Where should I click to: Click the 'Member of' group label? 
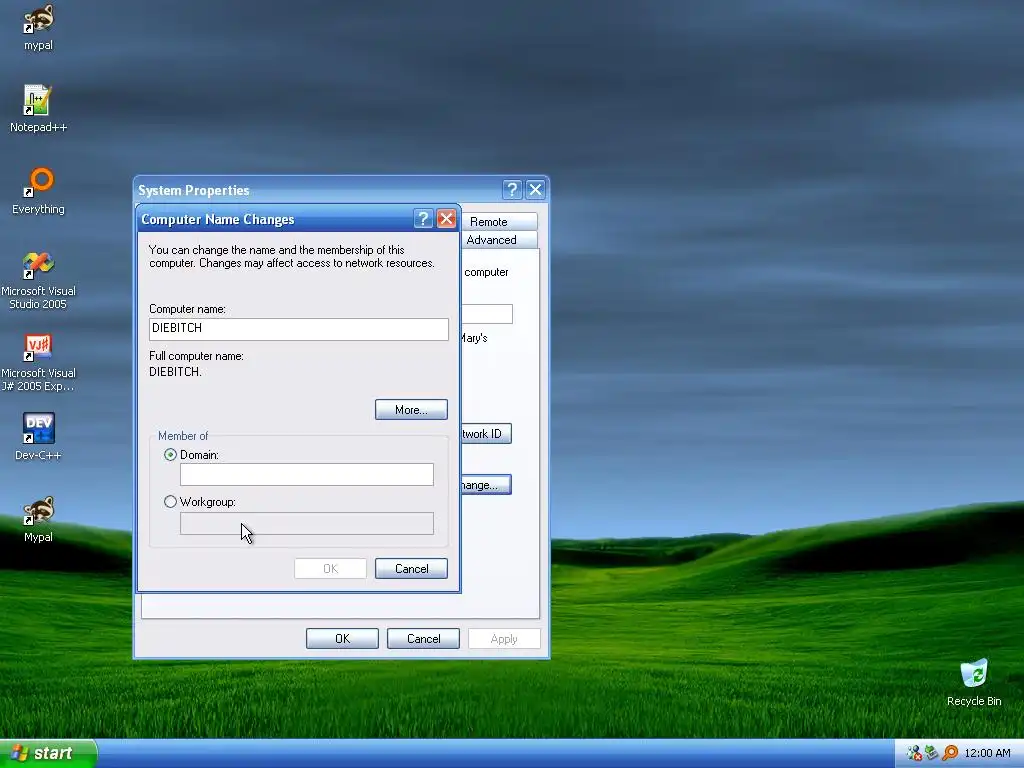(x=183, y=436)
